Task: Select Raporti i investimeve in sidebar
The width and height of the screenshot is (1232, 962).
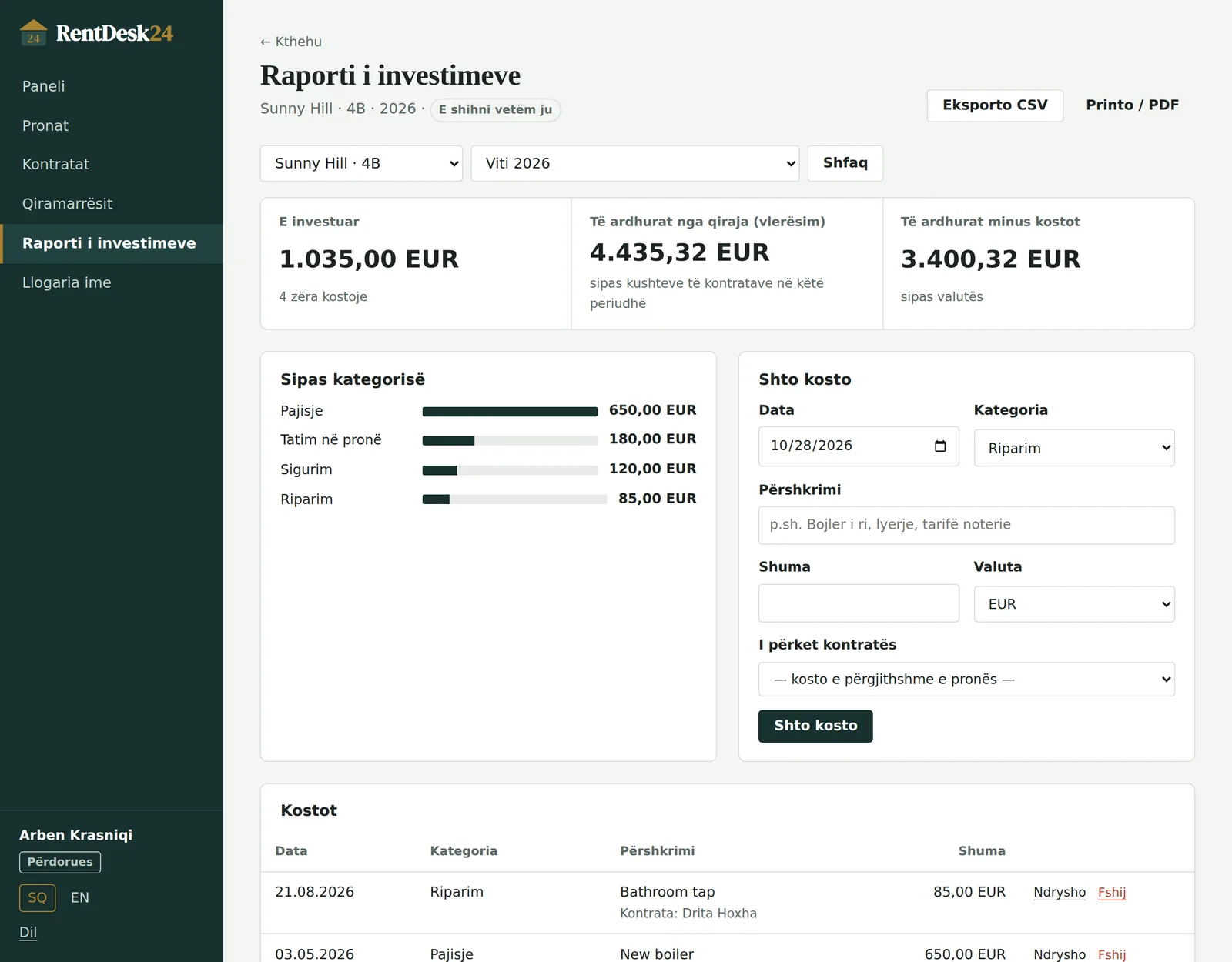Action: pos(112,243)
